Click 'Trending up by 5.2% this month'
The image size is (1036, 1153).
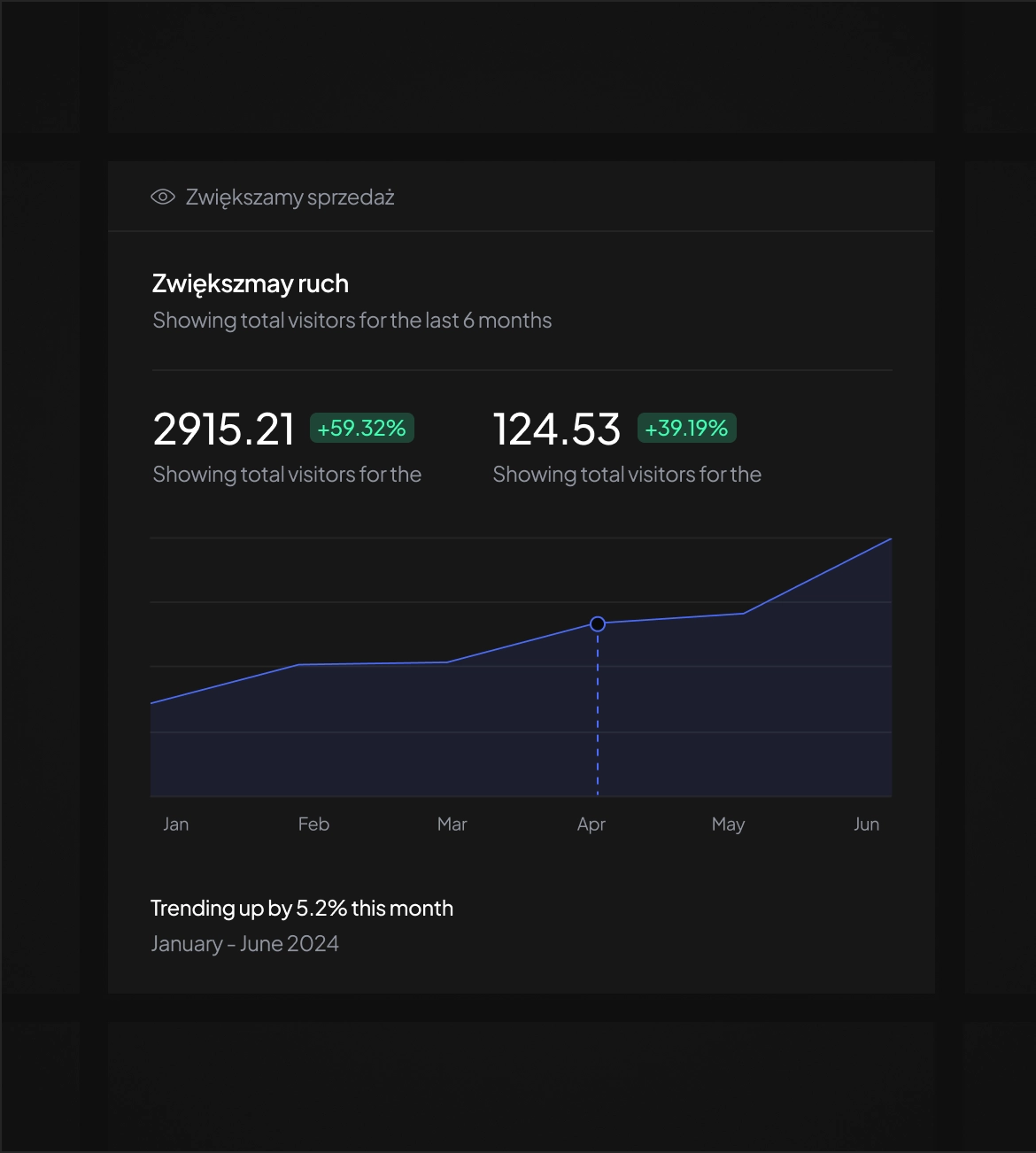click(302, 909)
